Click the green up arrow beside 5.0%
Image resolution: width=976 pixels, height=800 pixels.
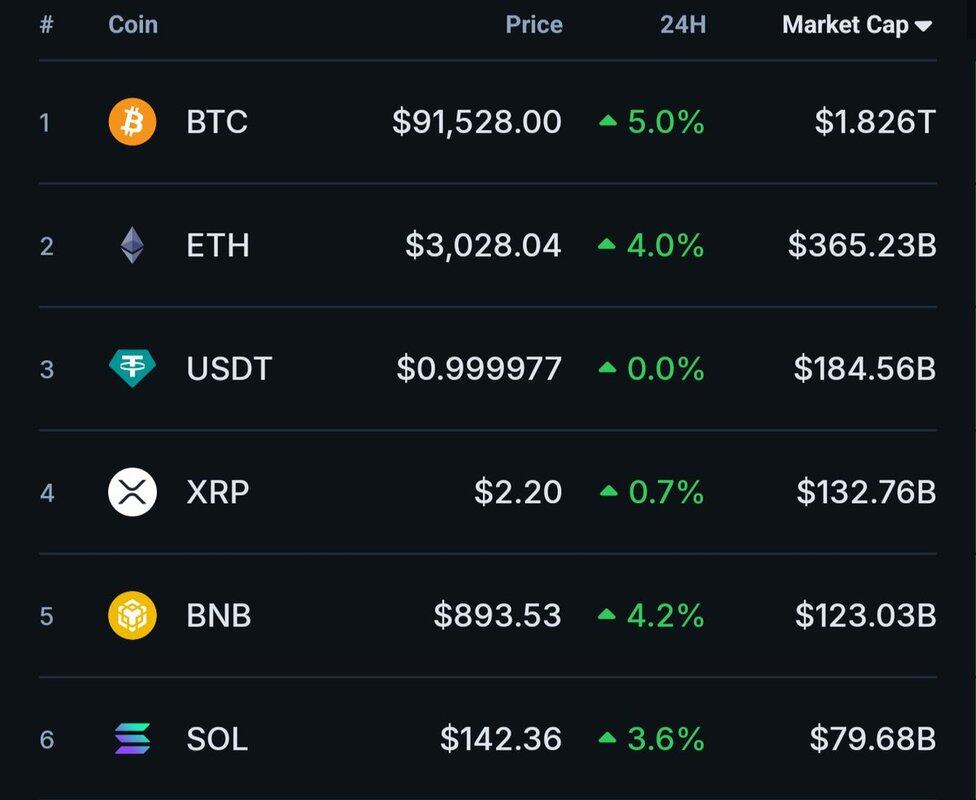click(607, 122)
